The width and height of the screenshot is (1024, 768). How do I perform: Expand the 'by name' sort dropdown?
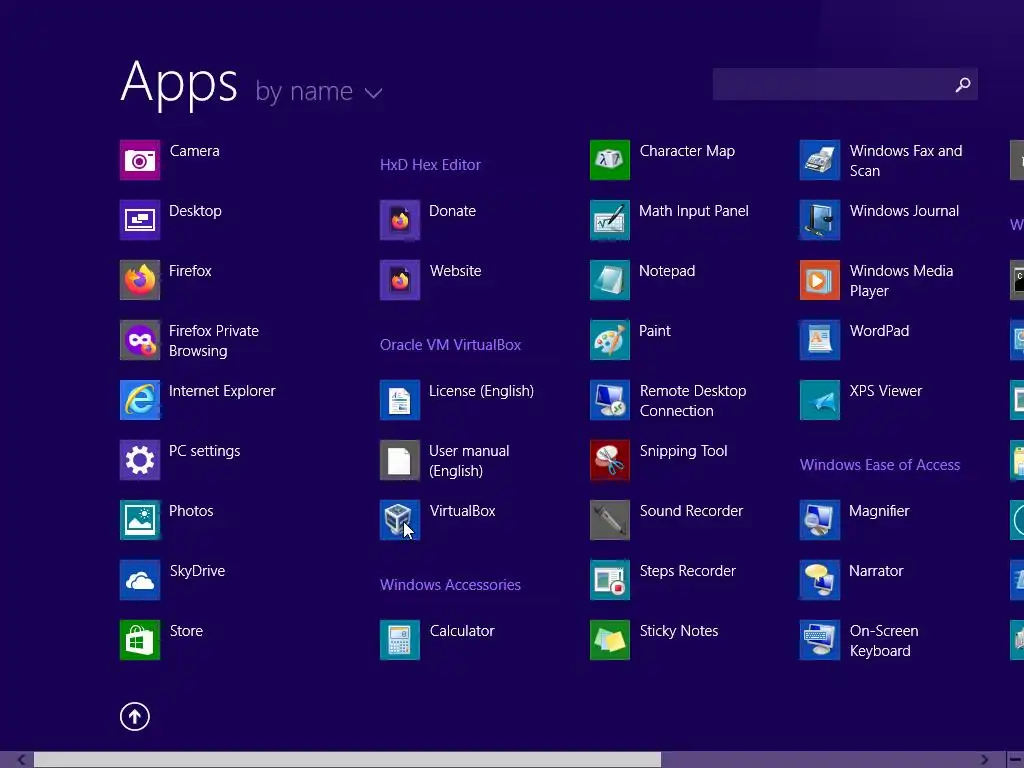319,91
